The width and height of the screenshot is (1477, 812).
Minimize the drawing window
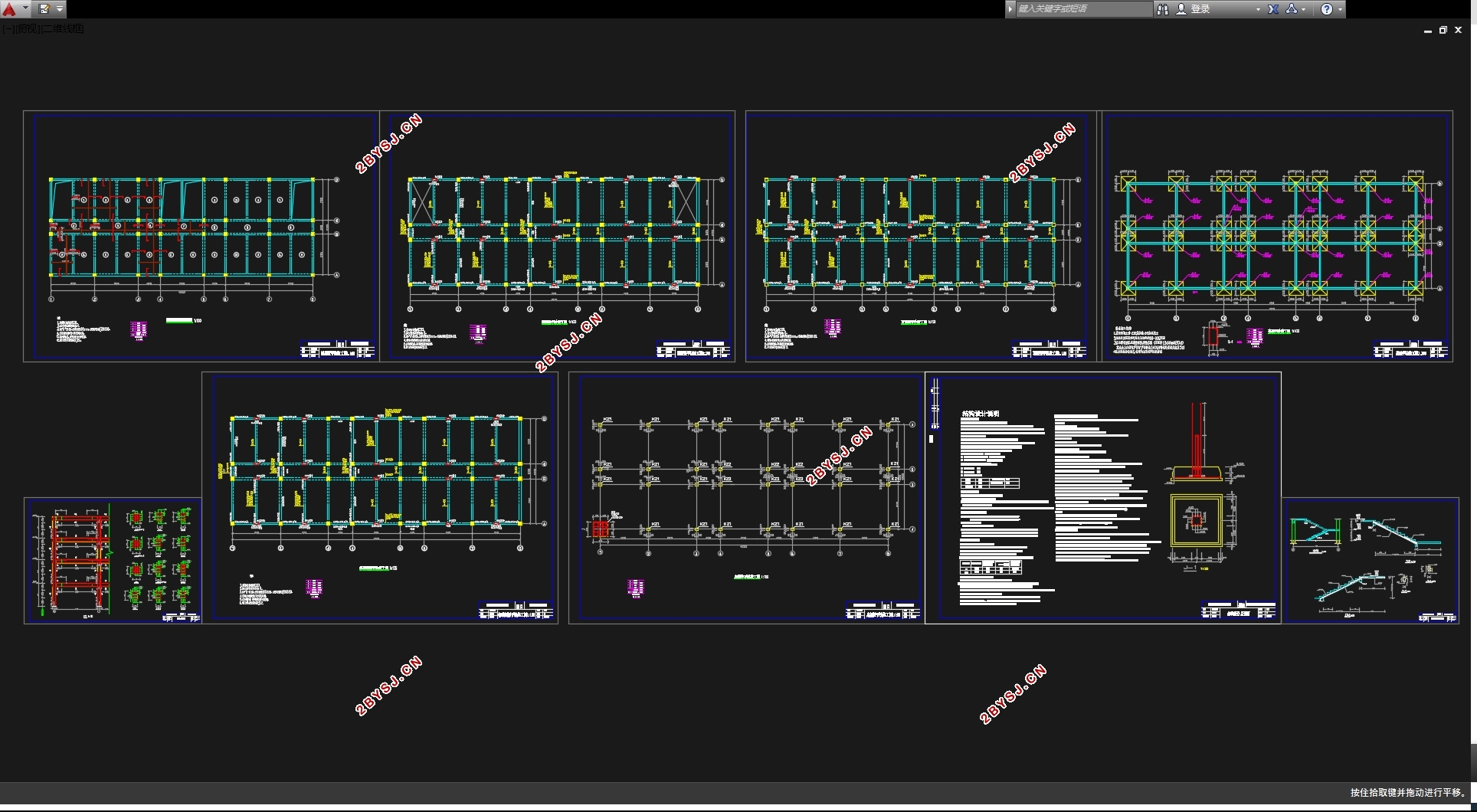point(1428,31)
